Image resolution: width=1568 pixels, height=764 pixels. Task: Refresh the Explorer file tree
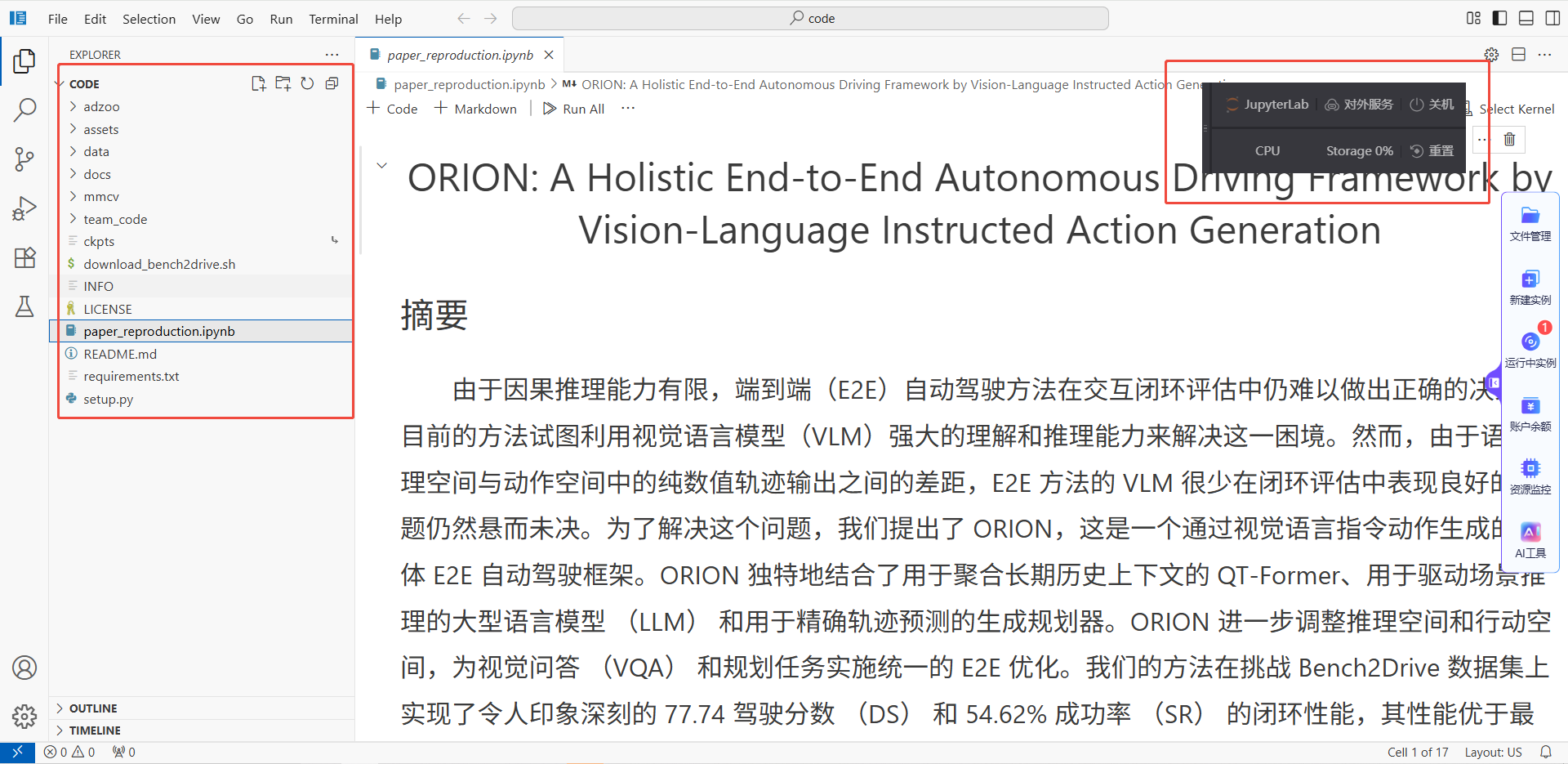click(x=307, y=83)
